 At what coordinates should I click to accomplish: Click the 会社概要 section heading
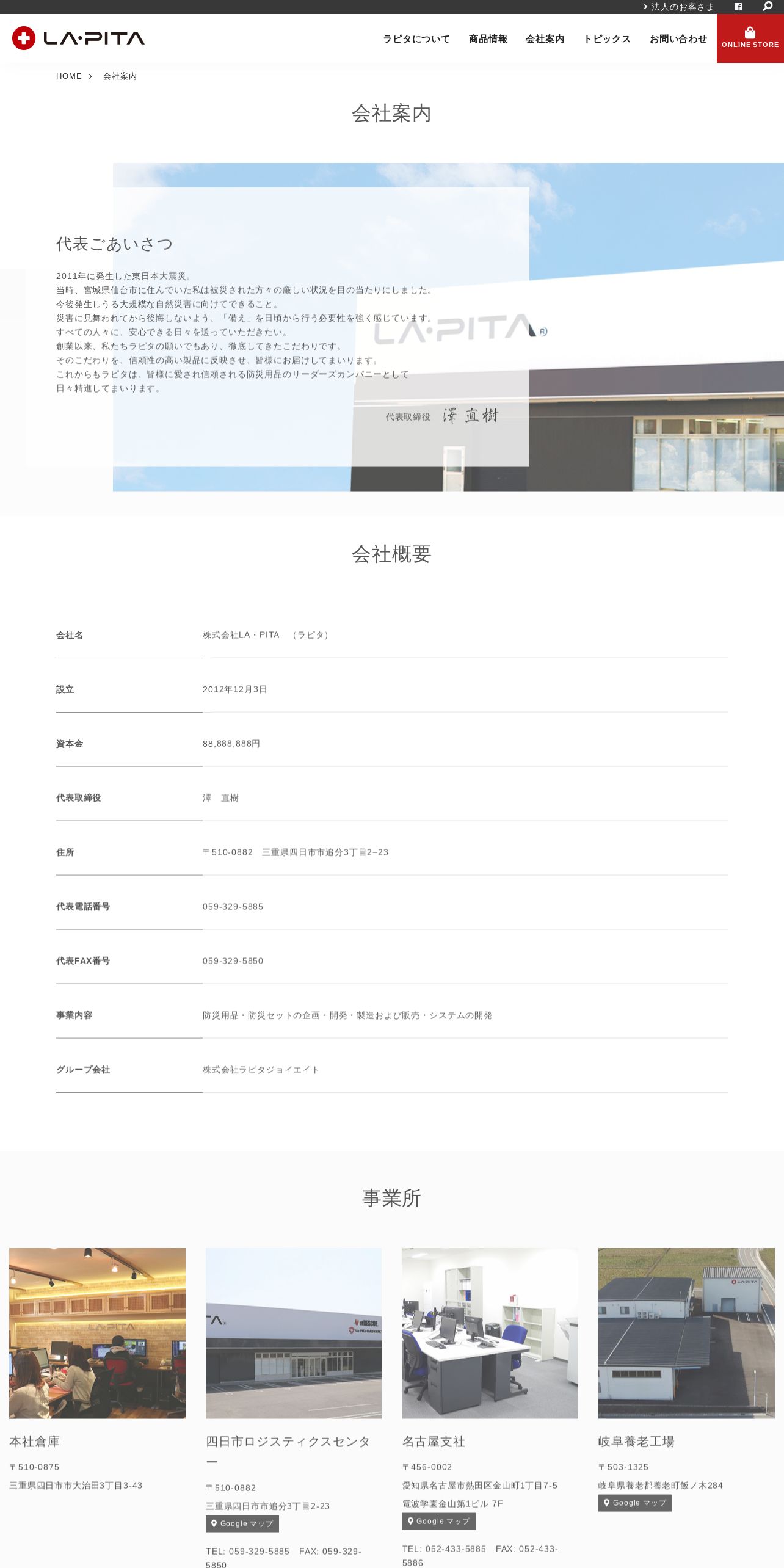[x=391, y=554]
